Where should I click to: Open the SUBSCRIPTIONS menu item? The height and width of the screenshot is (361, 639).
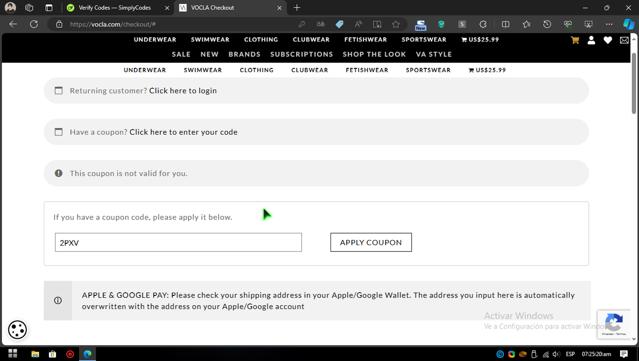pyautogui.click(x=301, y=54)
